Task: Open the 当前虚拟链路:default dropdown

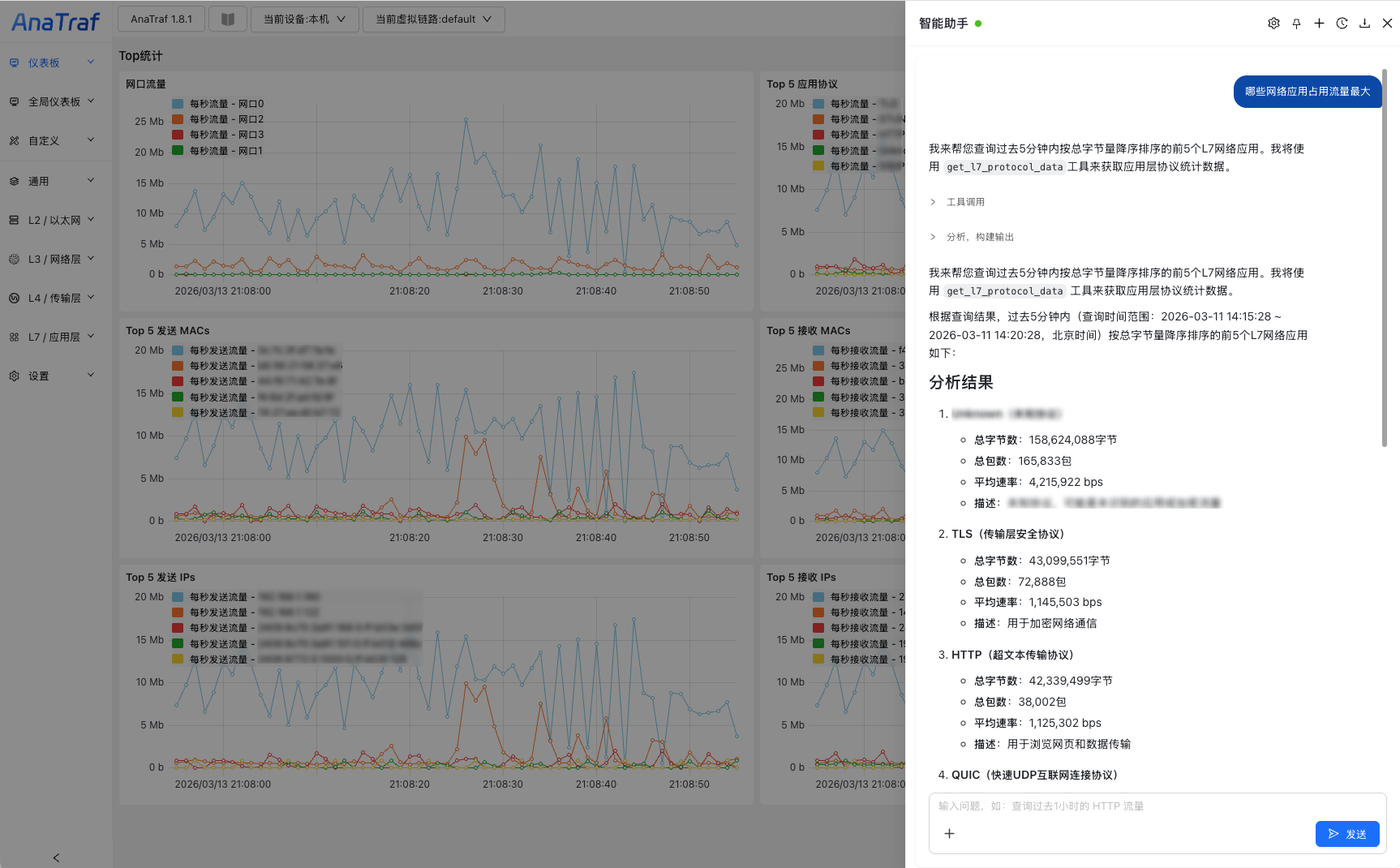Action: coord(433,19)
